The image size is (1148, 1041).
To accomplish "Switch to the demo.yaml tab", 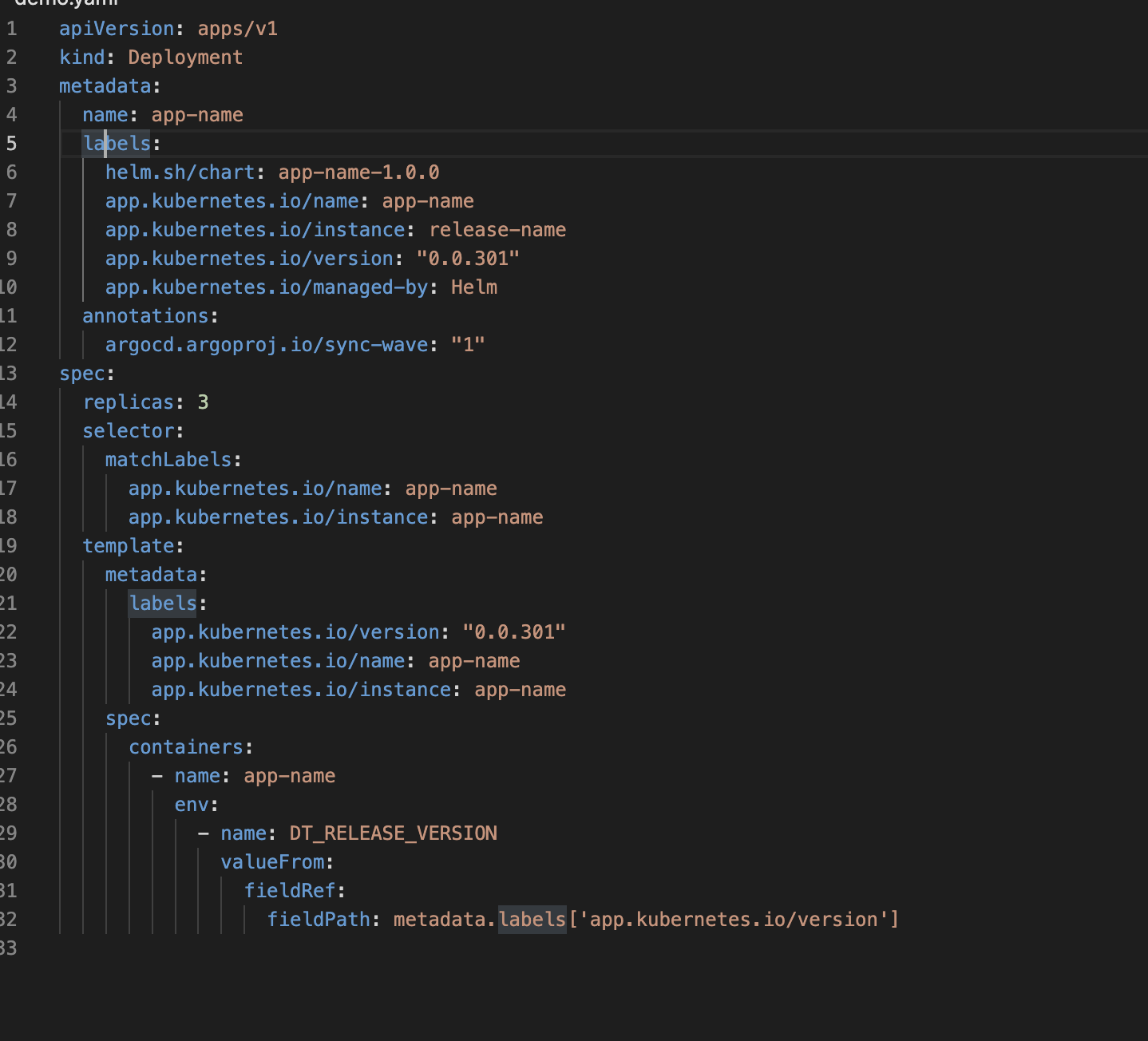I will click(64, 4).
